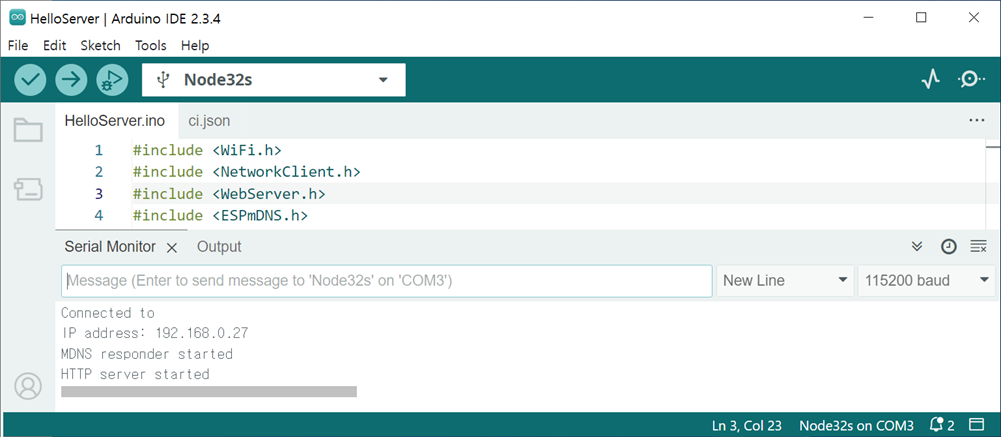Switch to the HelloServer.ino tab
The image size is (1001, 437).
pos(114,121)
